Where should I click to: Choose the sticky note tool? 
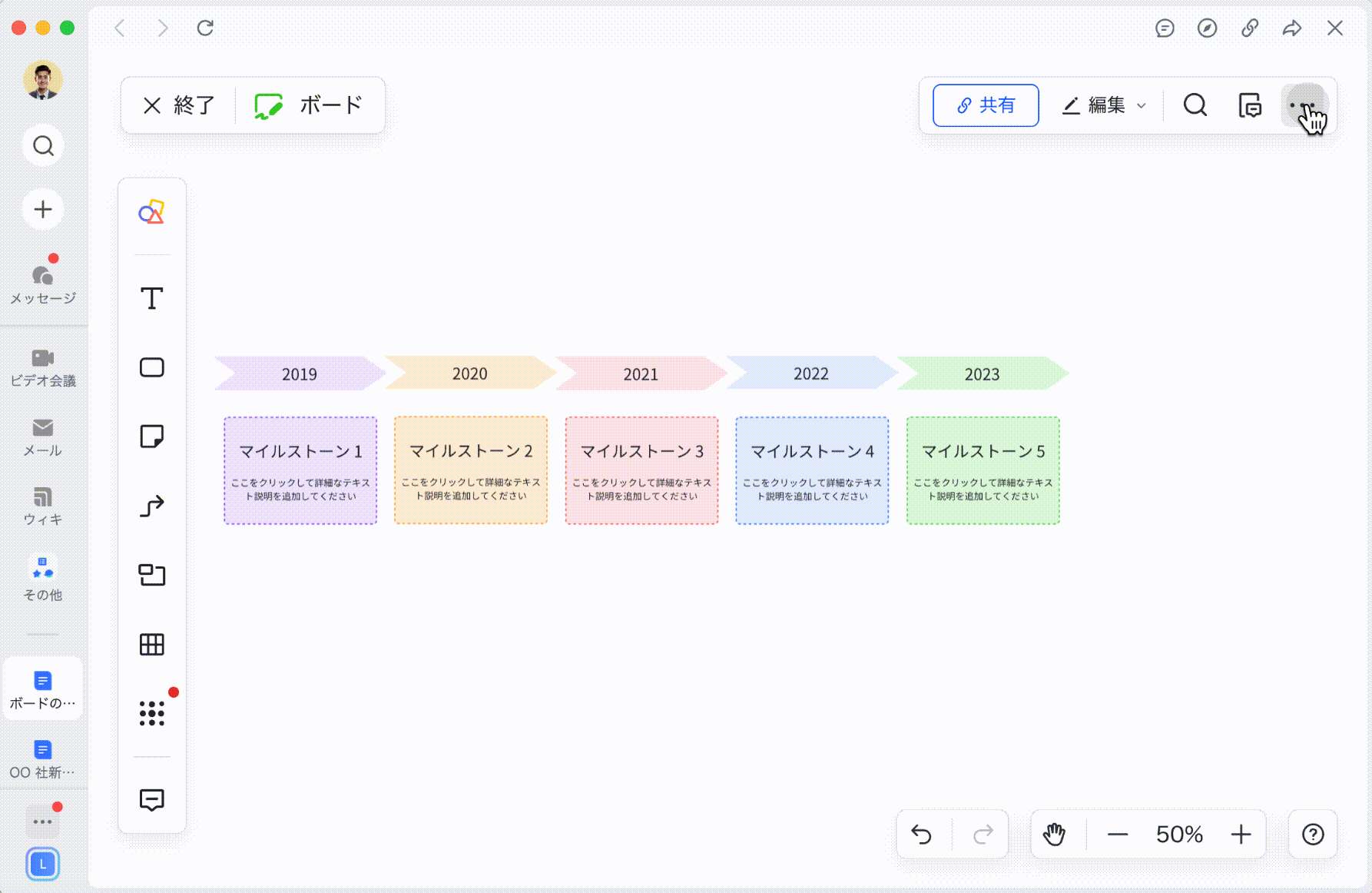coord(151,437)
